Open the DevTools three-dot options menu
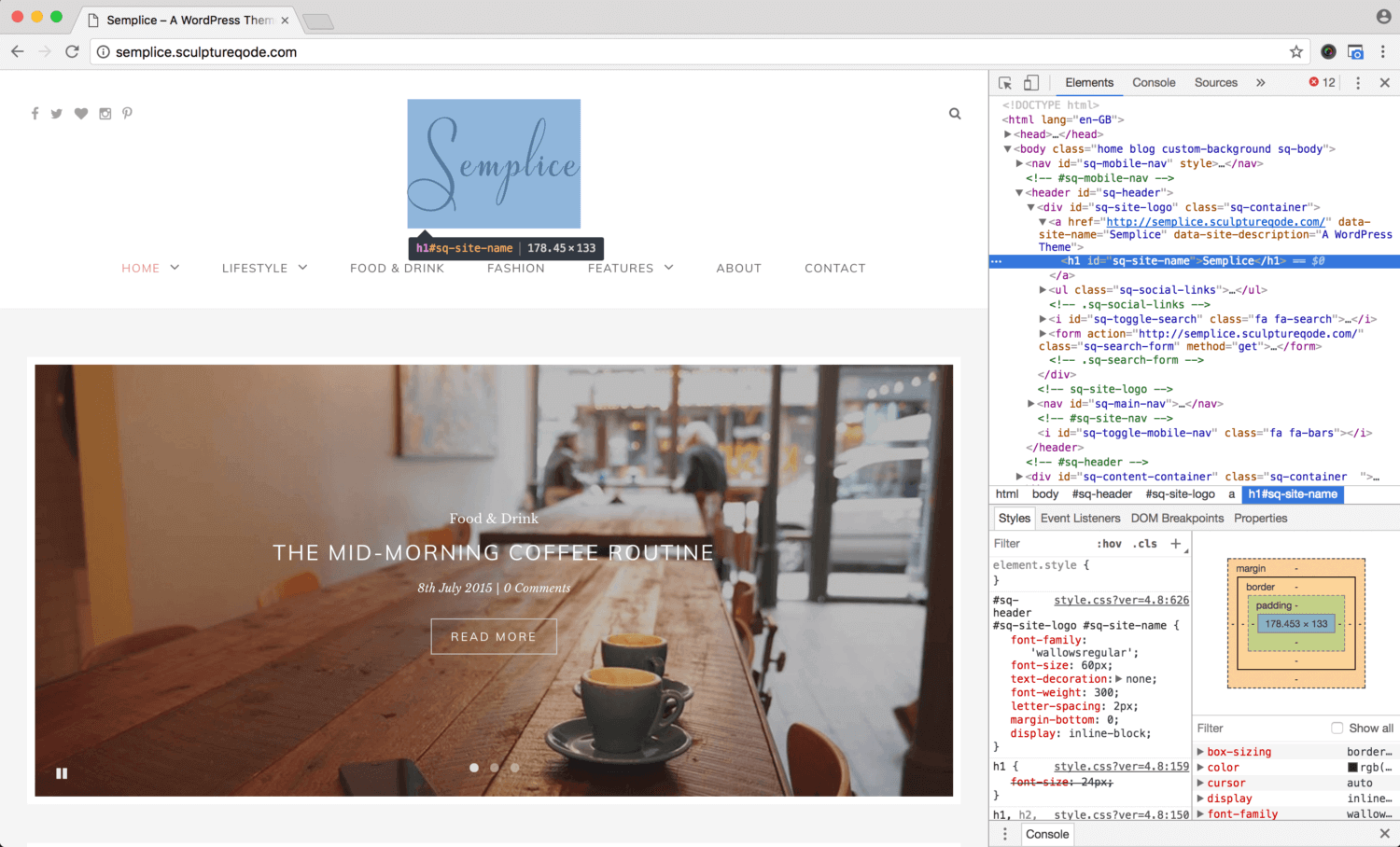This screenshot has height=847, width=1400. coord(1358,83)
